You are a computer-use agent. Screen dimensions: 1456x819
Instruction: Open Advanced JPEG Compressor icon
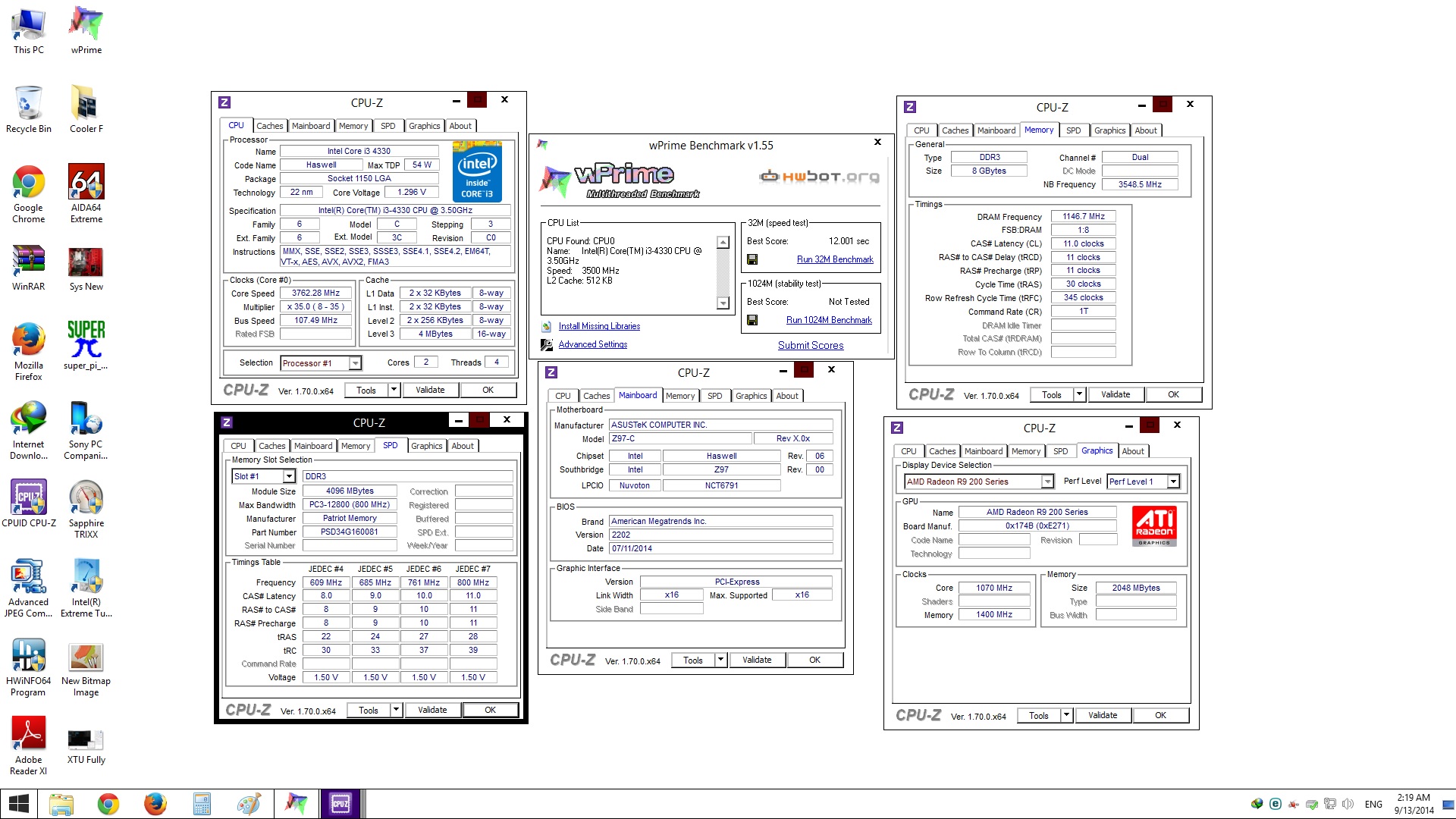tap(29, 588)
